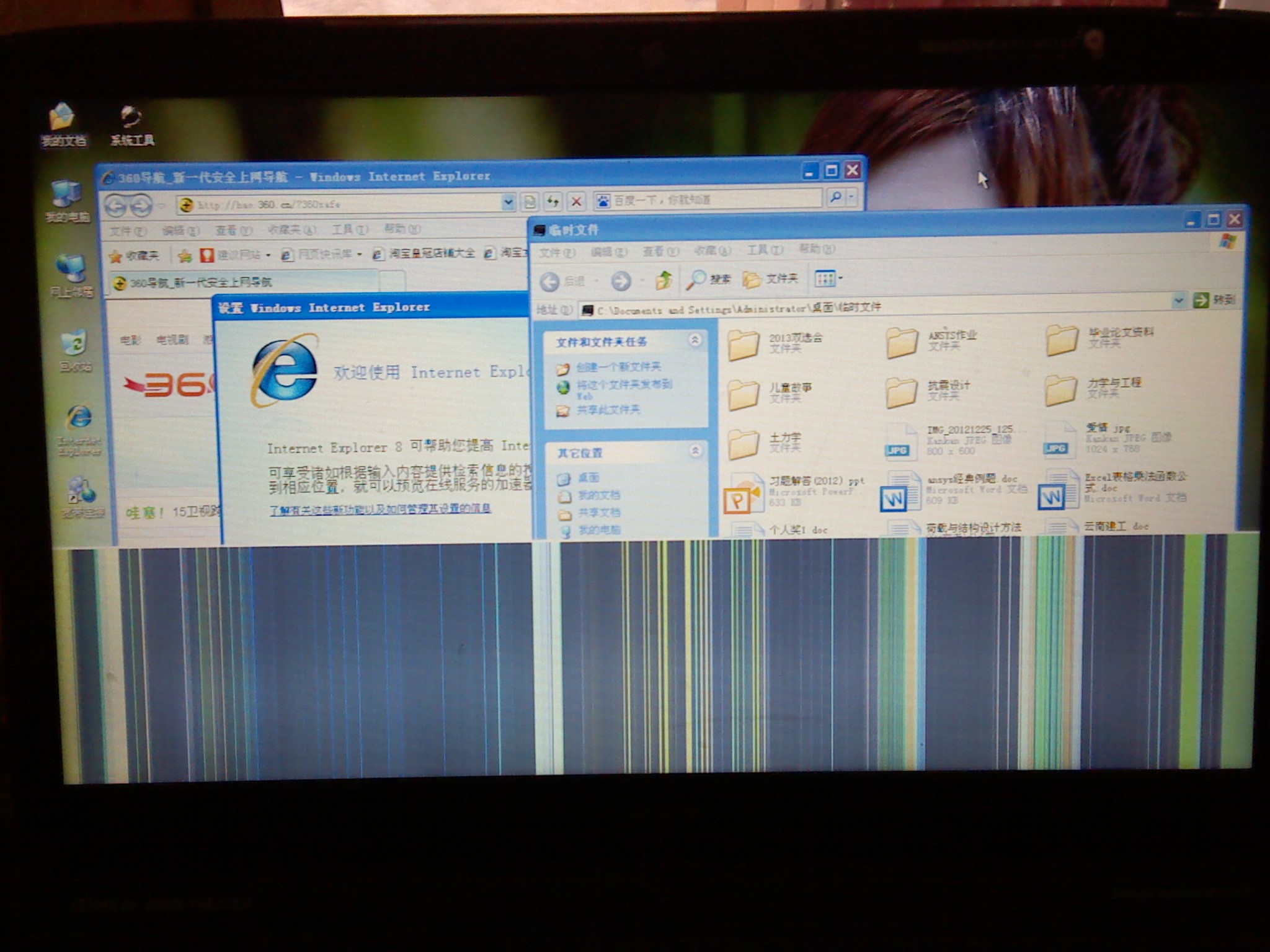Select the 抗震设计 folder
Screen dimensions: 1270x952
[x=928, y=392]
